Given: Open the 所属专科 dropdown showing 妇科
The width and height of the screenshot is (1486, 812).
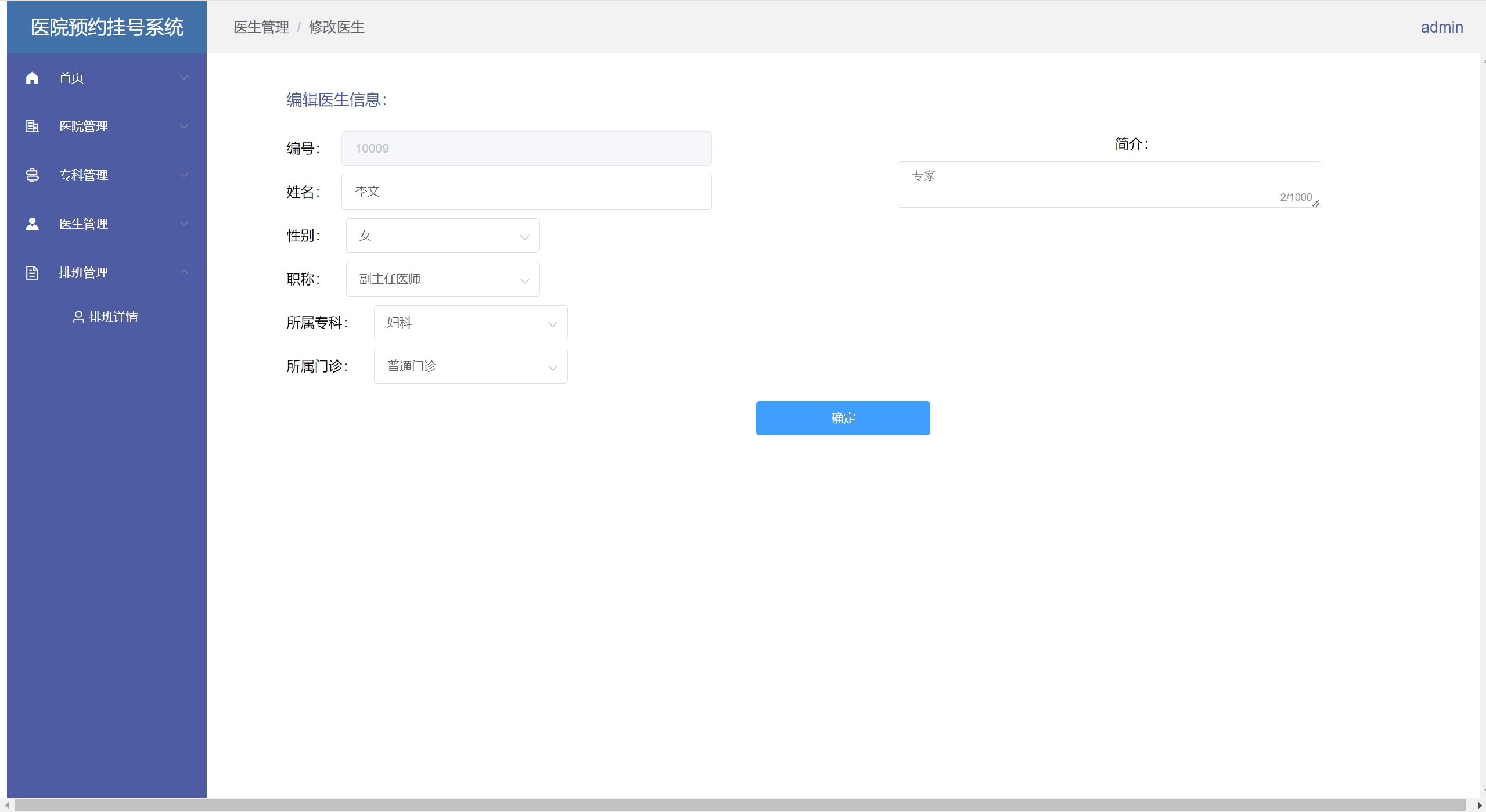Looking at the screenshot, I should (470, 323).
